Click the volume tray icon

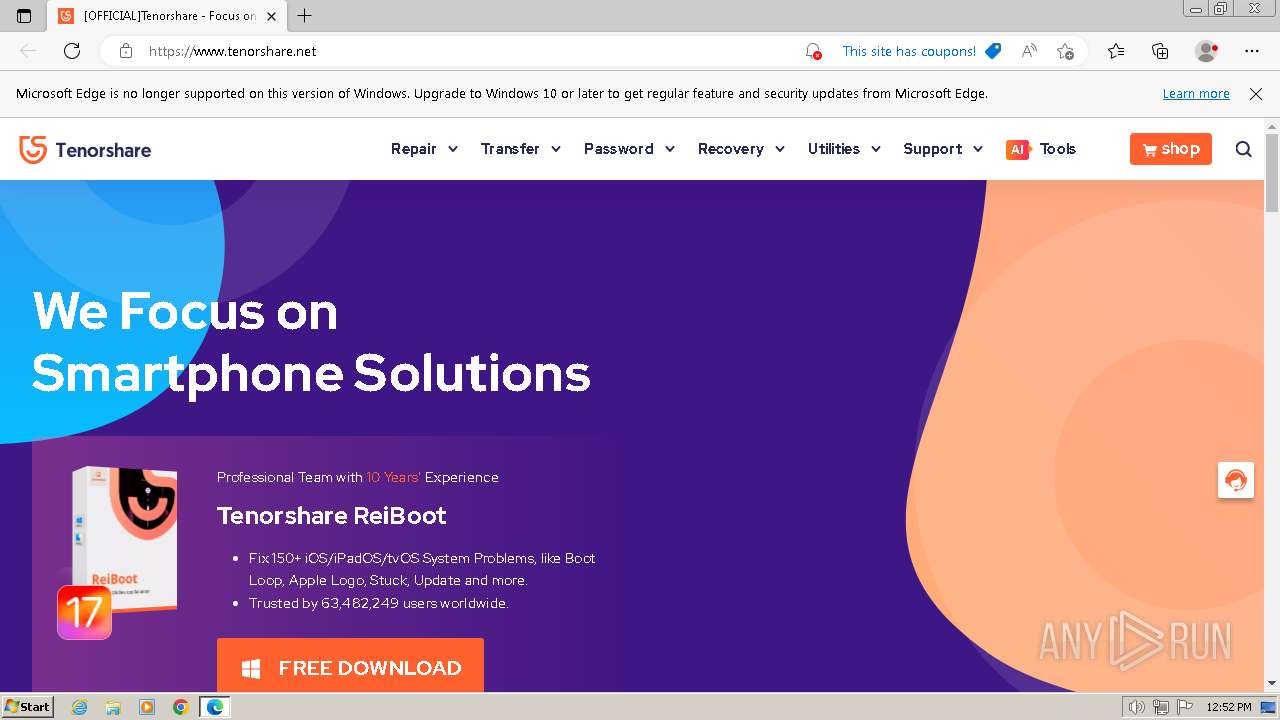[x=1136, y=707]
